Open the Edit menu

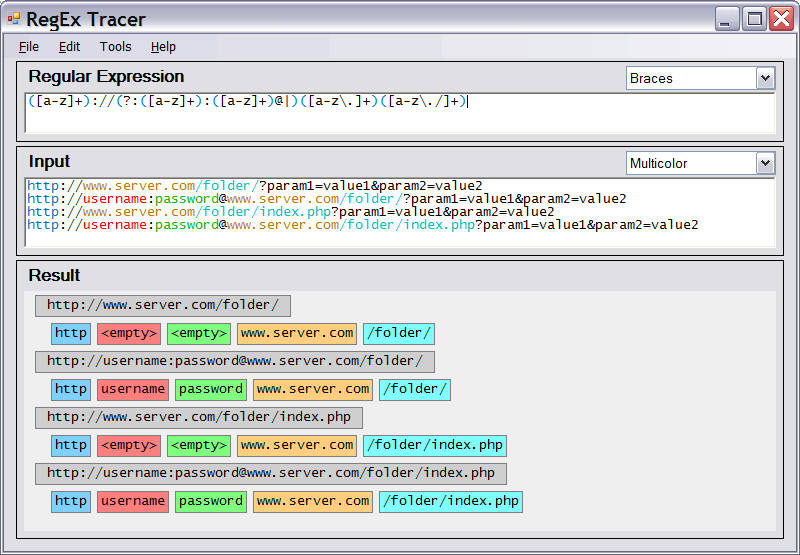(x=69, y=47)
